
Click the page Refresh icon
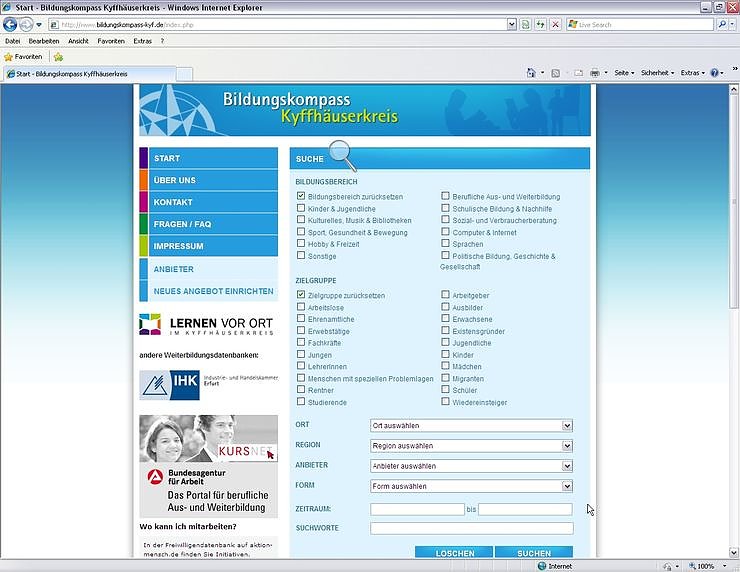[540, 24]
